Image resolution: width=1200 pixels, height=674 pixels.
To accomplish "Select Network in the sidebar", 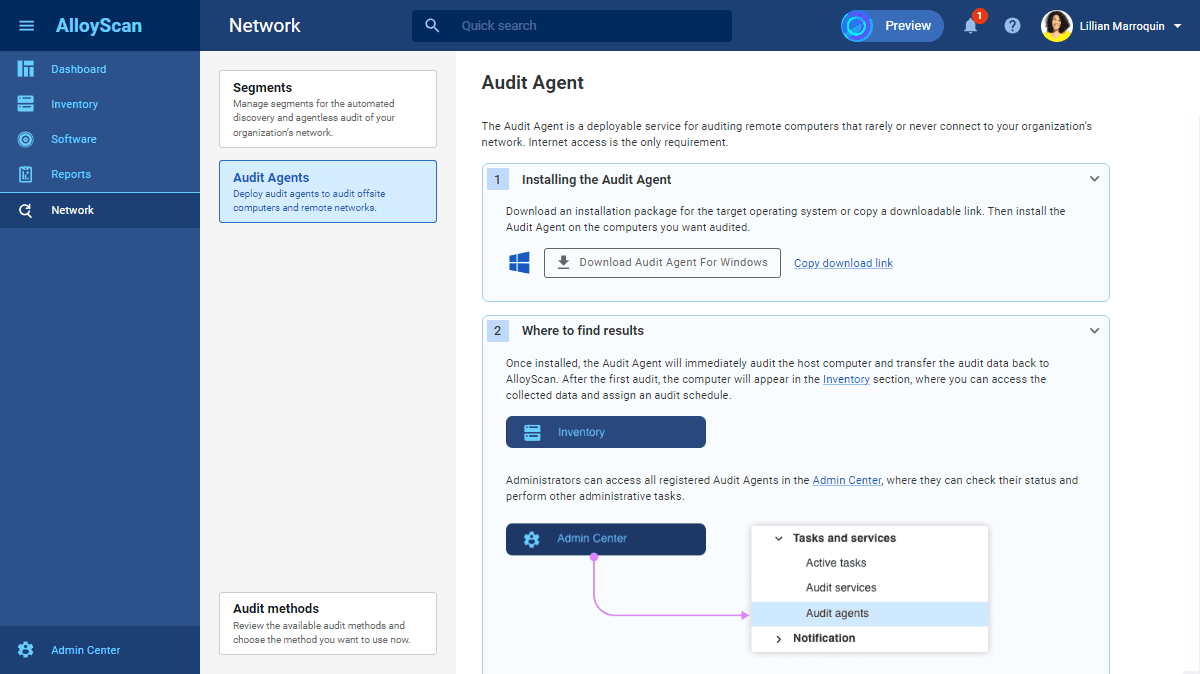I will (x=100, y=210).
